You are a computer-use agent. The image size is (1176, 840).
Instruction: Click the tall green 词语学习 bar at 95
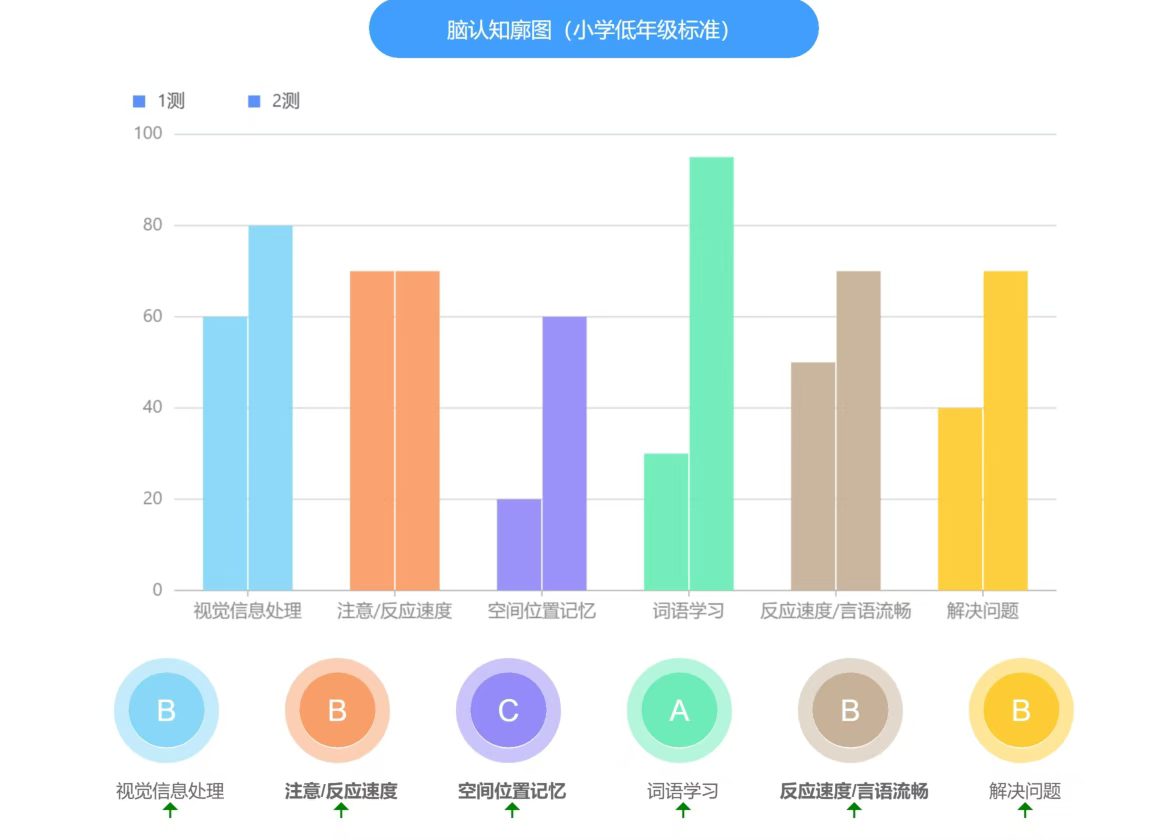click(x=712, y=374)
